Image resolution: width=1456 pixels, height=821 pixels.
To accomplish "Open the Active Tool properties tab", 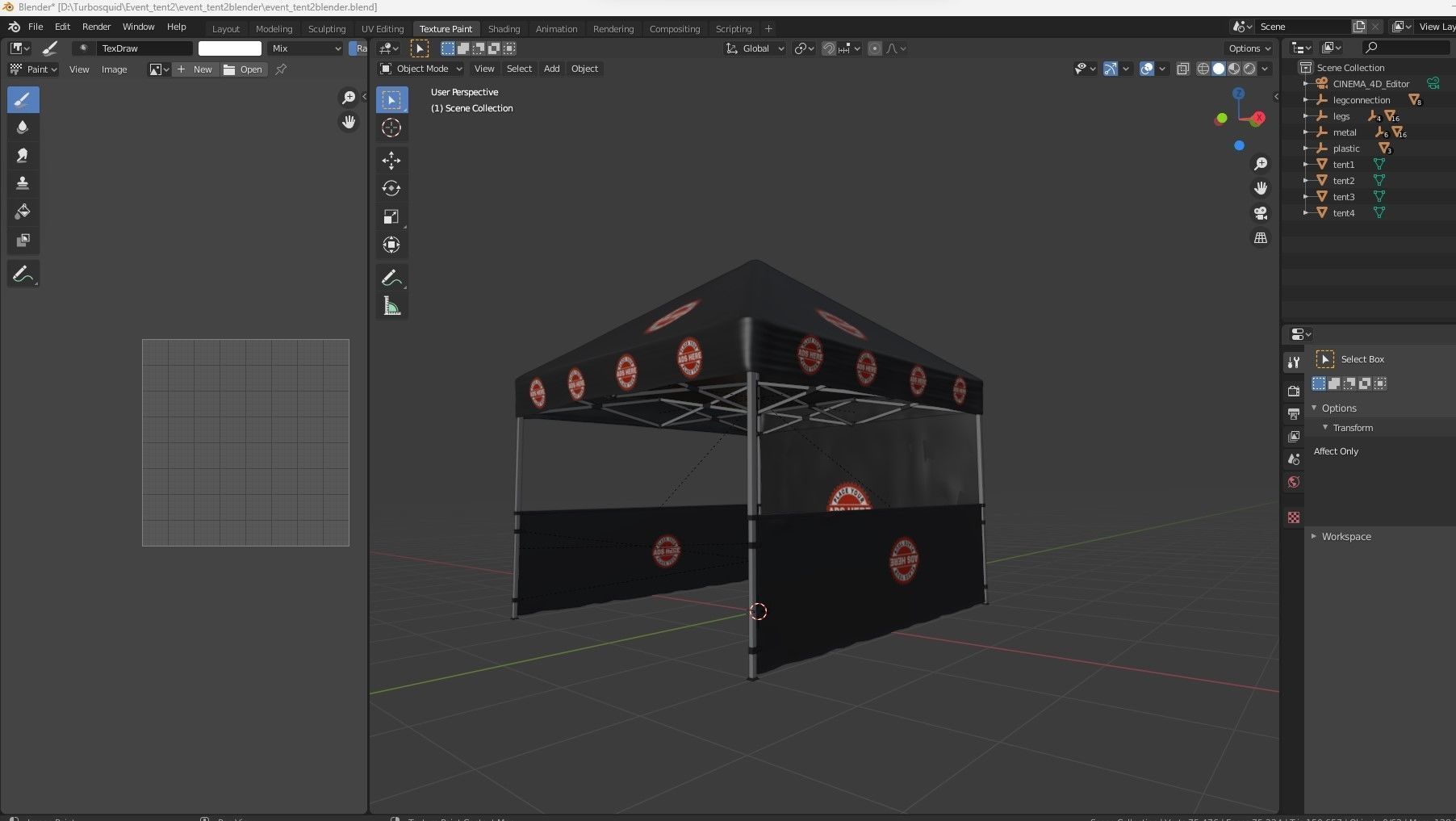I will point(1294,362).
